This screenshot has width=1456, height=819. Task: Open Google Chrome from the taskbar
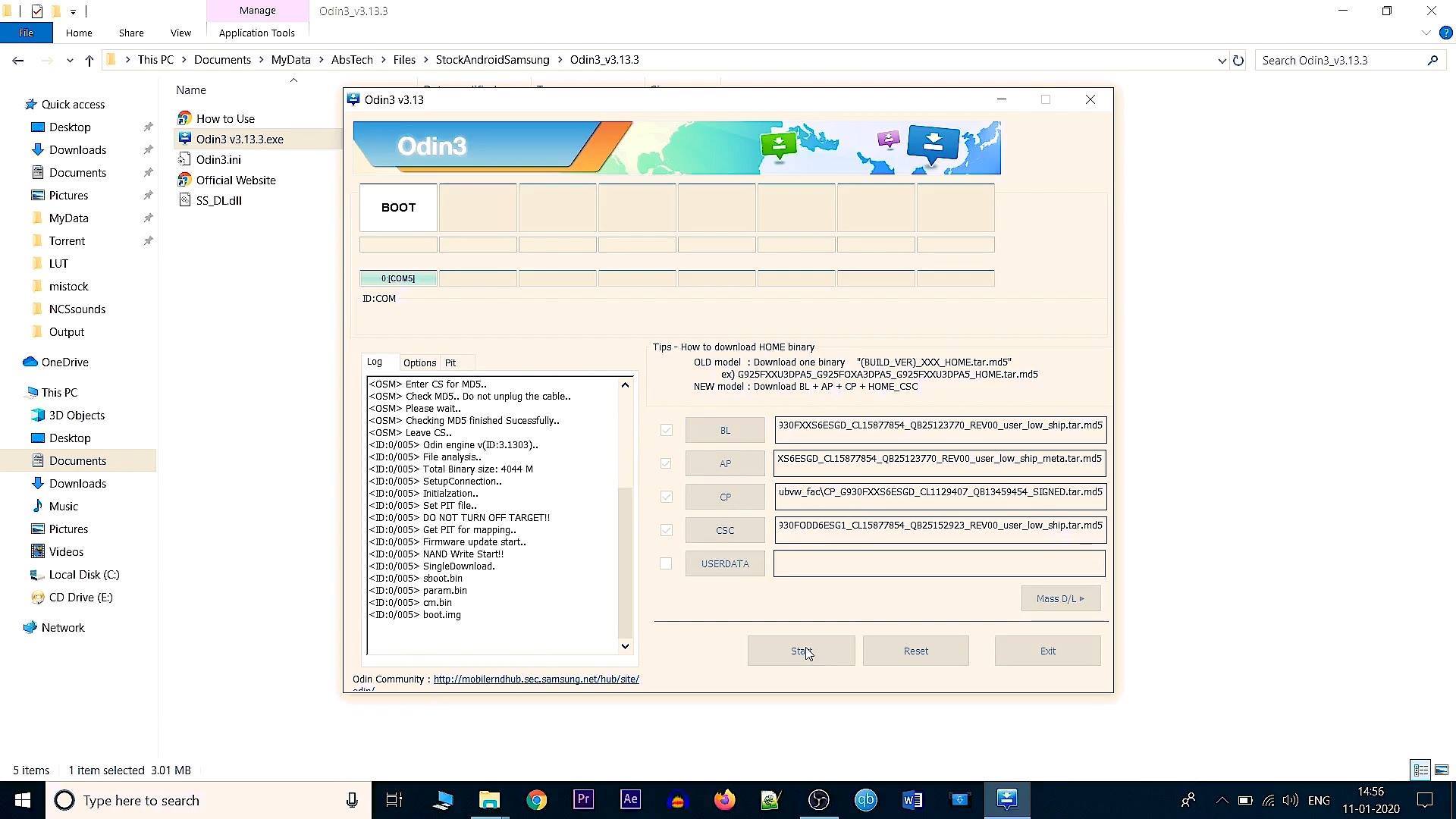click(x=537, y=800)
